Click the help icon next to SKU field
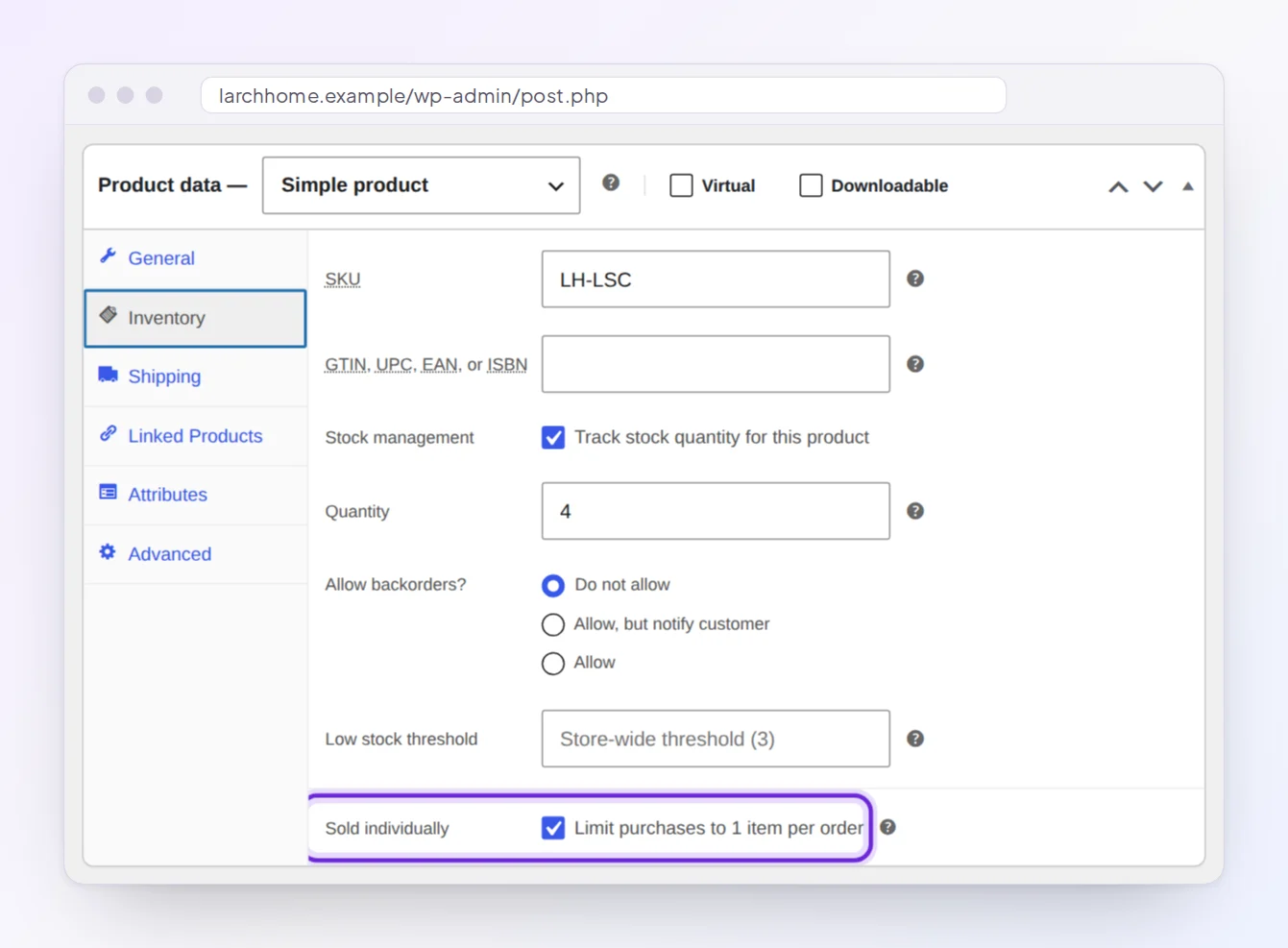1288x948 pixels. pos(915,279)
